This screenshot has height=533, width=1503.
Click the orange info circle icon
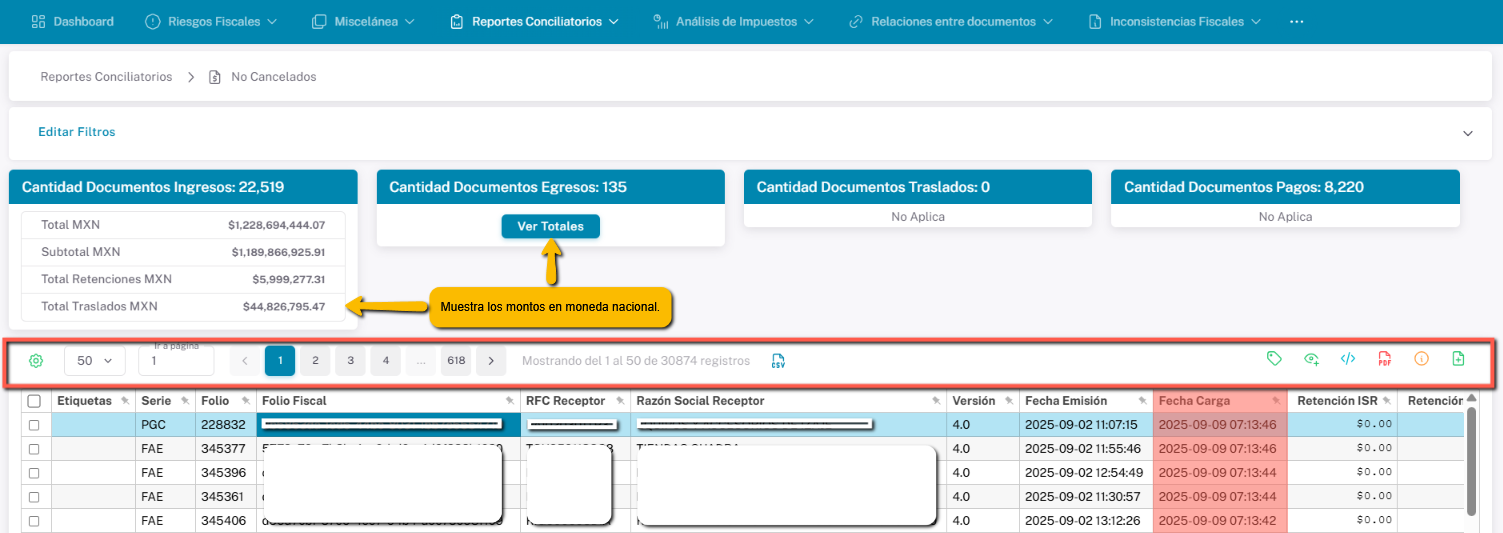click(1421, 359)
